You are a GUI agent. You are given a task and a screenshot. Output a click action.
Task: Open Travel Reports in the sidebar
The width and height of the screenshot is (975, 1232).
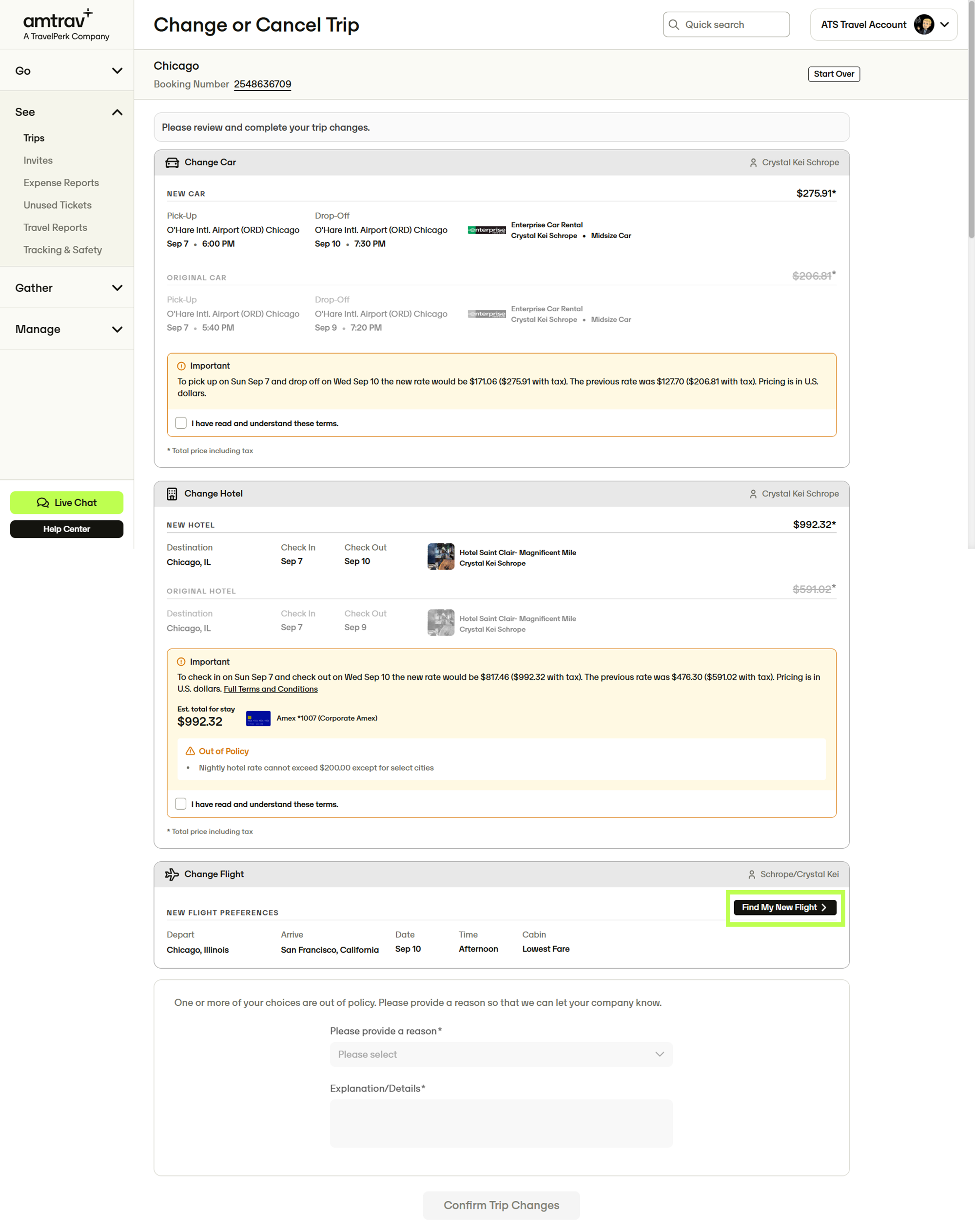56,227
